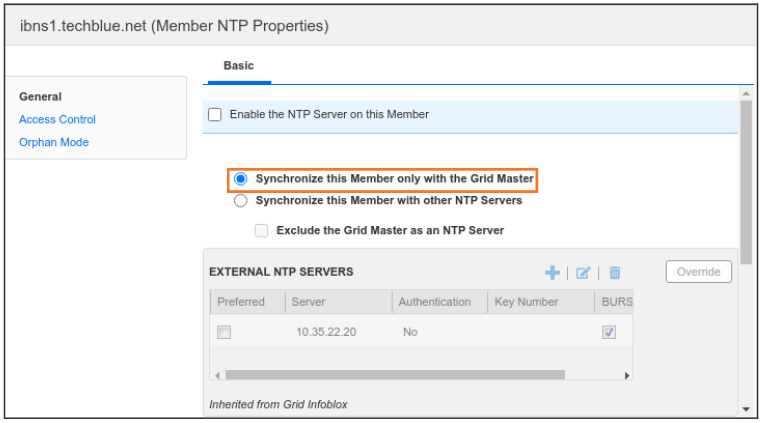Enable the NTP Server on this Member

pyautogui.click(x=215, y=115)
